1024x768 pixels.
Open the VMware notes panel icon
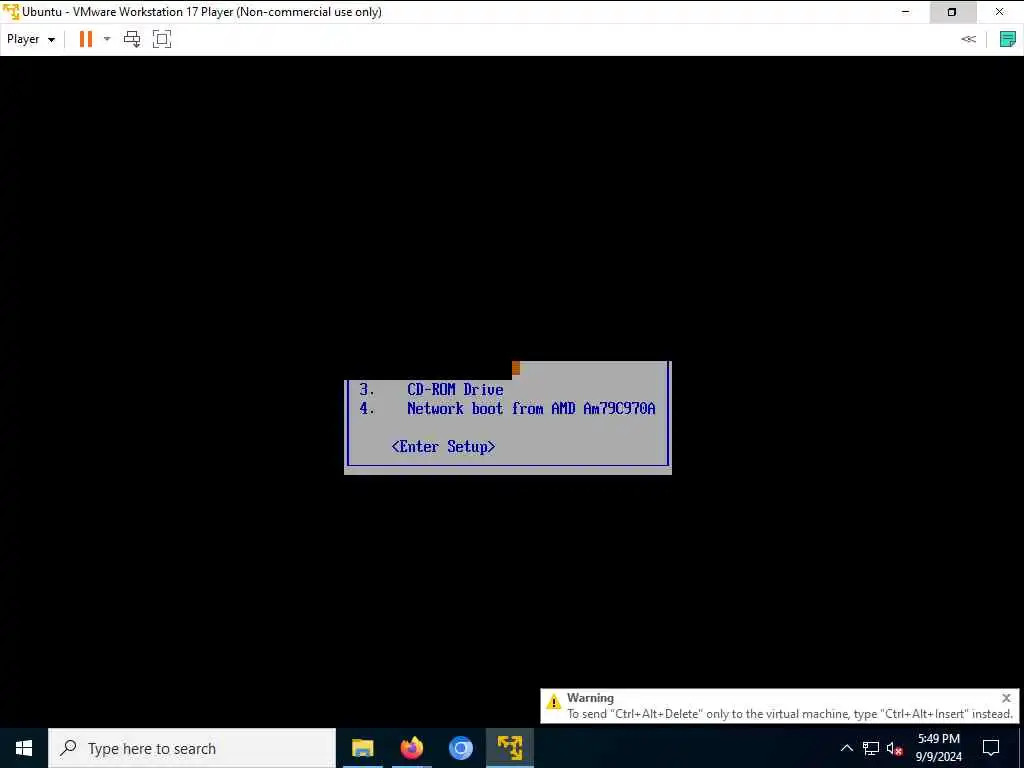tap(1008, 39)
